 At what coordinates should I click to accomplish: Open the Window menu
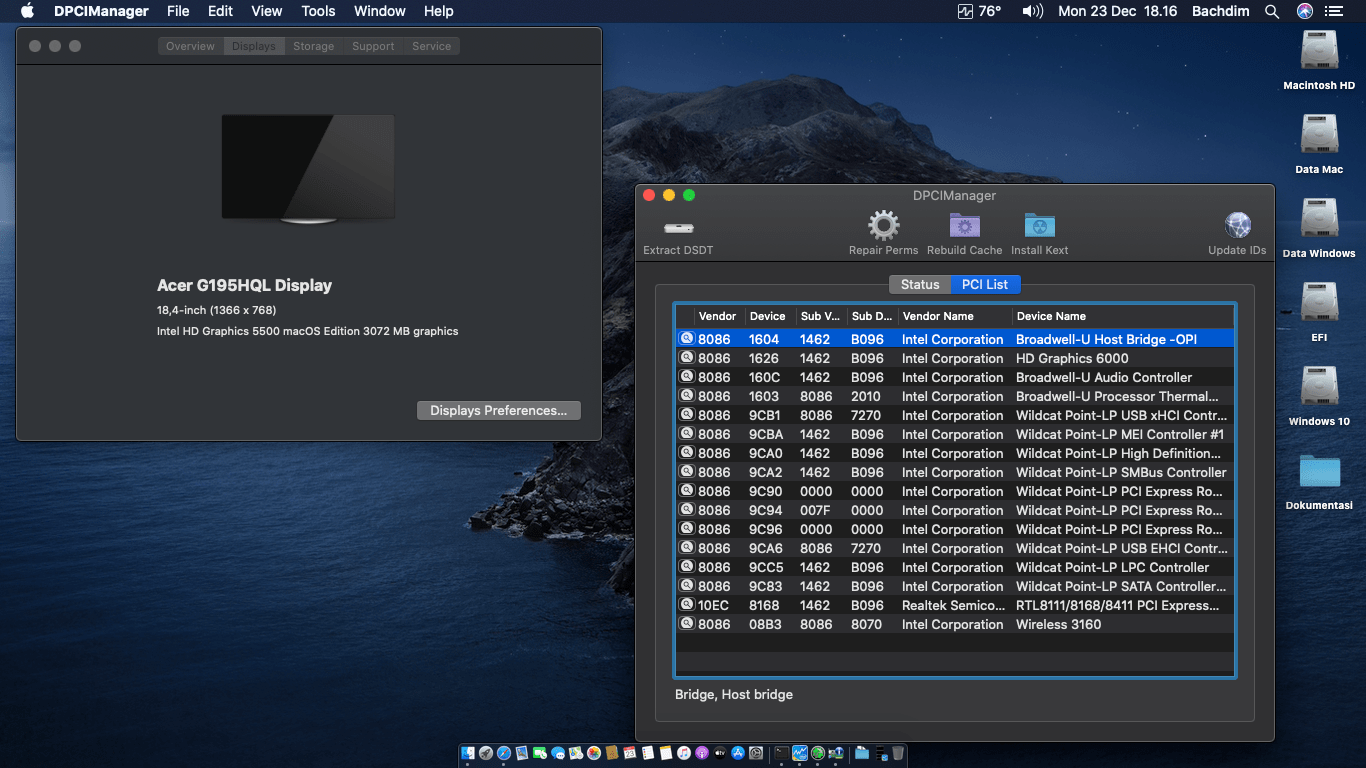point(379,11)
